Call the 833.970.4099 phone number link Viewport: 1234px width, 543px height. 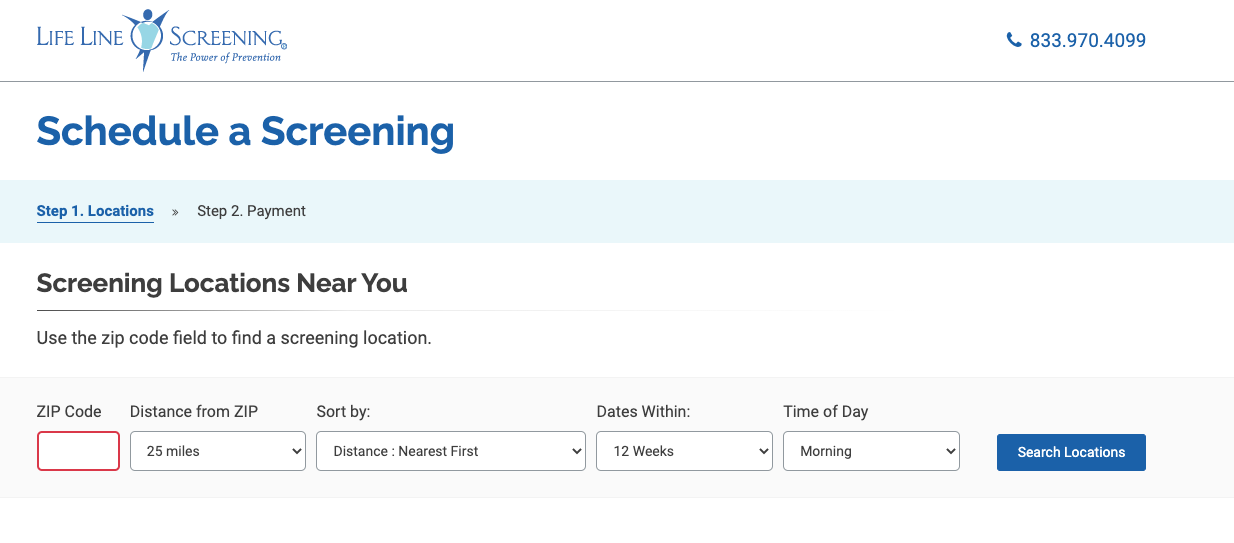pyautogui.click(x=1087, y=40)
